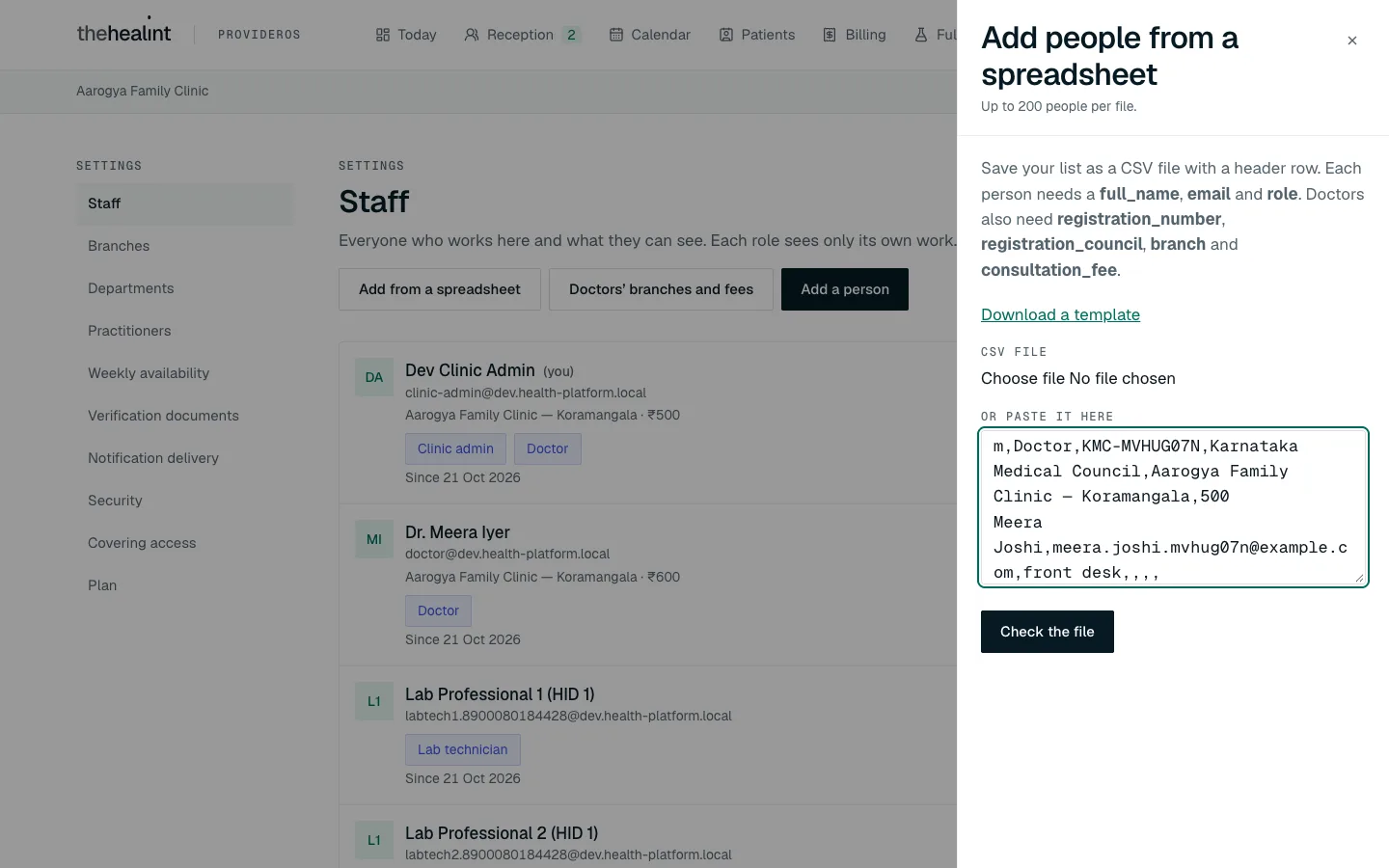This screenshot has width=1389, height=868.
Task: Click Doctor tag under Dev Clinic Admin
Action: point(548,448)
